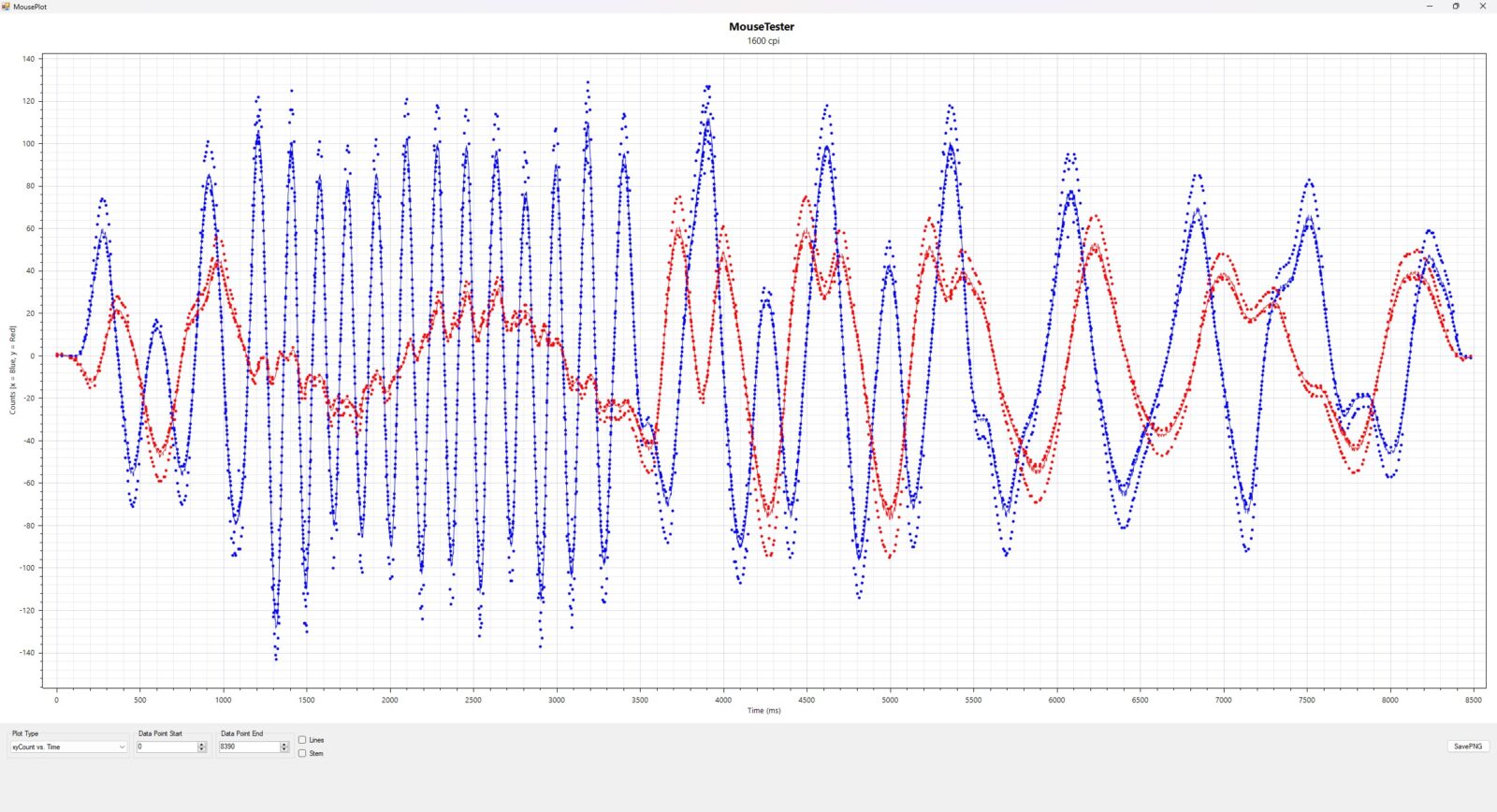Screen dimensions: 1497x812
Task: Click the 100 tick on the counts axis
Action: pos(28,144)
